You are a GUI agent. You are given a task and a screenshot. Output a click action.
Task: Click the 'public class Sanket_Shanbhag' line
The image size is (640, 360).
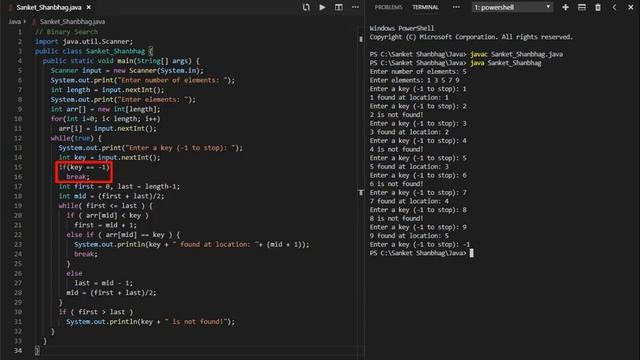point(94,51)
